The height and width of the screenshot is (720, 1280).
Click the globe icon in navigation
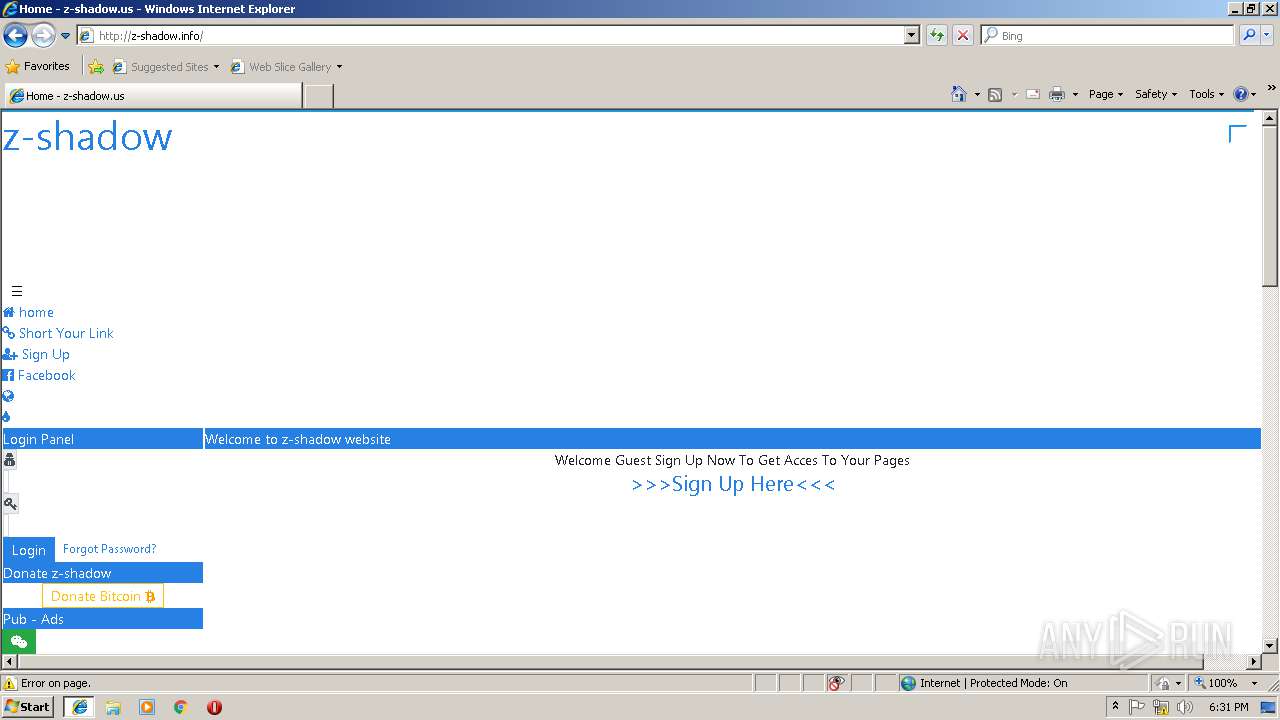click(x=8, y=396)
